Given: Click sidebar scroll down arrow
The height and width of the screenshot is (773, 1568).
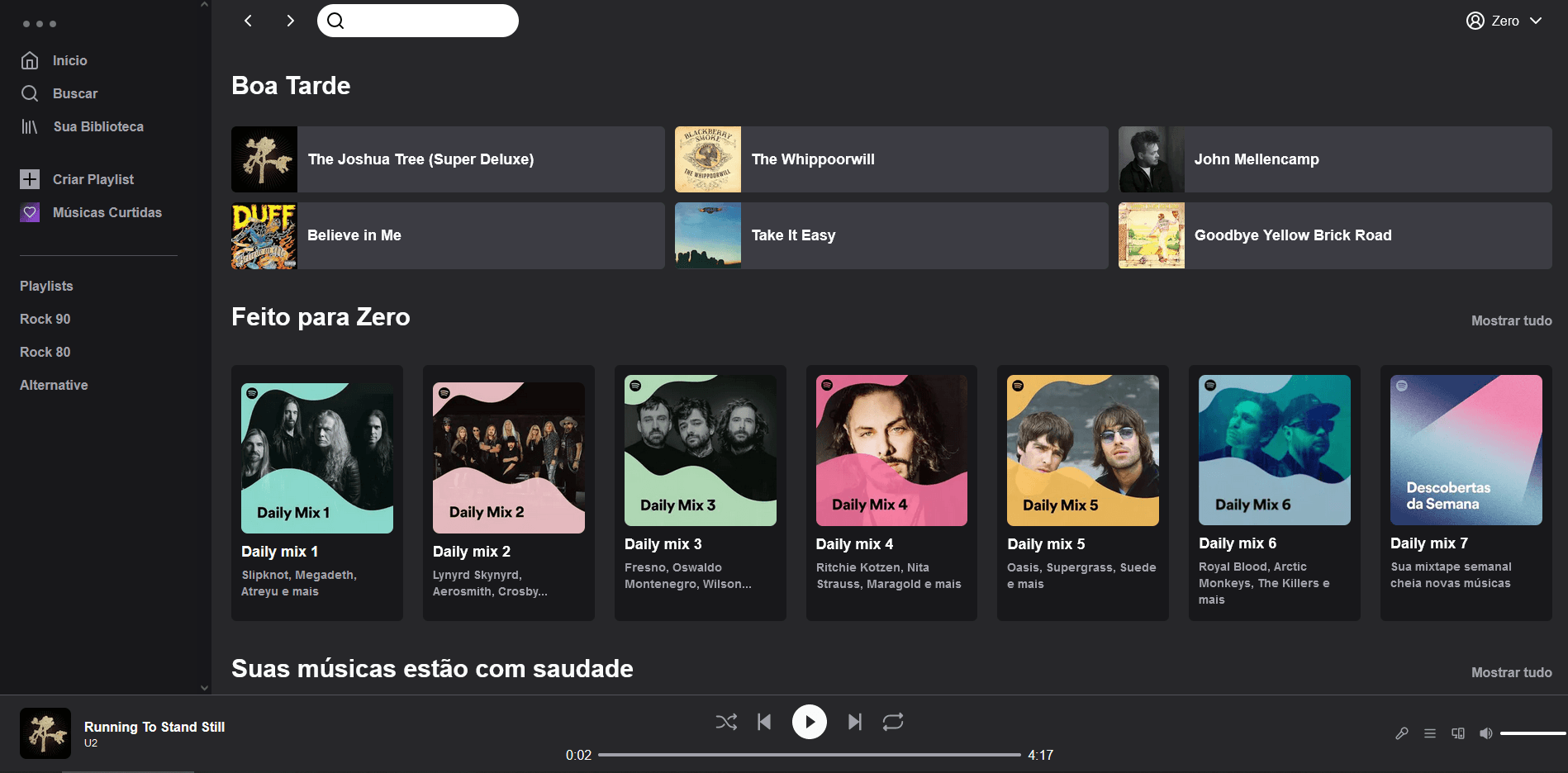Looking at the screenshot, I should coord(205,687).
